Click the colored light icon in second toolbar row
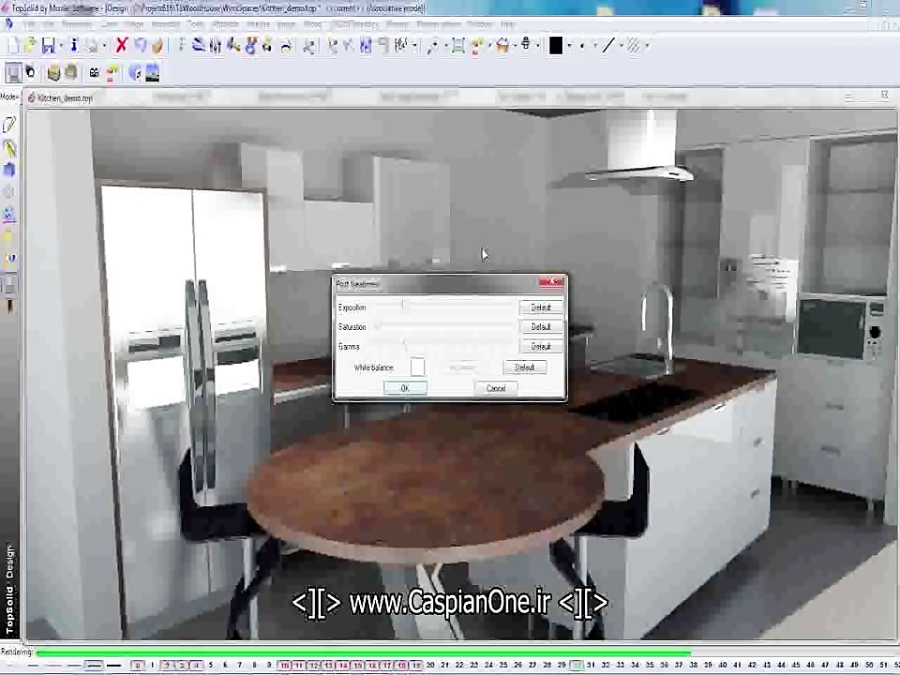 (112, 73)
